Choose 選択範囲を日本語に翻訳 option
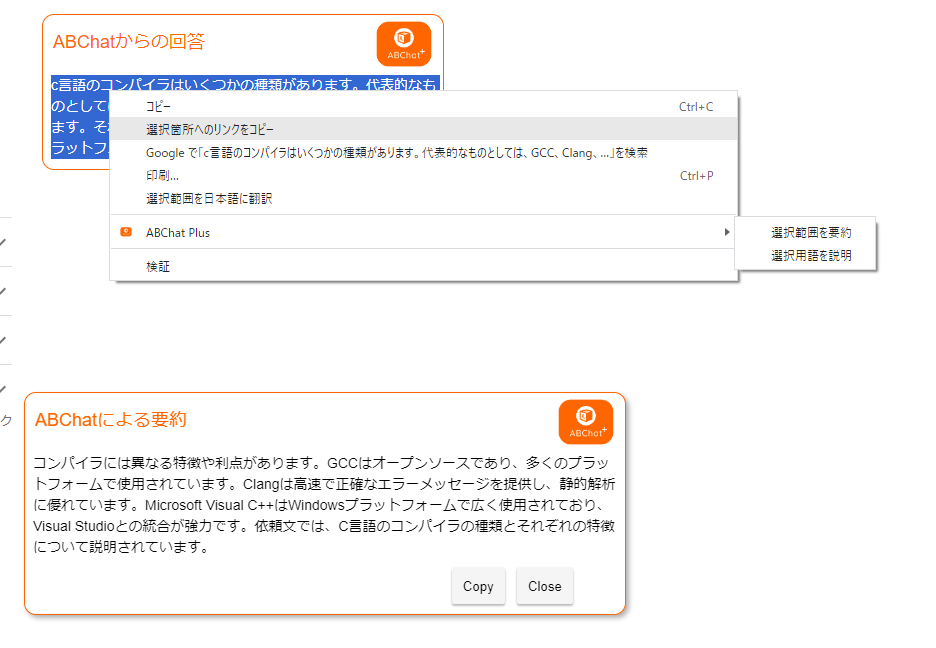Image resolution: width=936 pixels, height=648 pixels. tap(209, 199)
